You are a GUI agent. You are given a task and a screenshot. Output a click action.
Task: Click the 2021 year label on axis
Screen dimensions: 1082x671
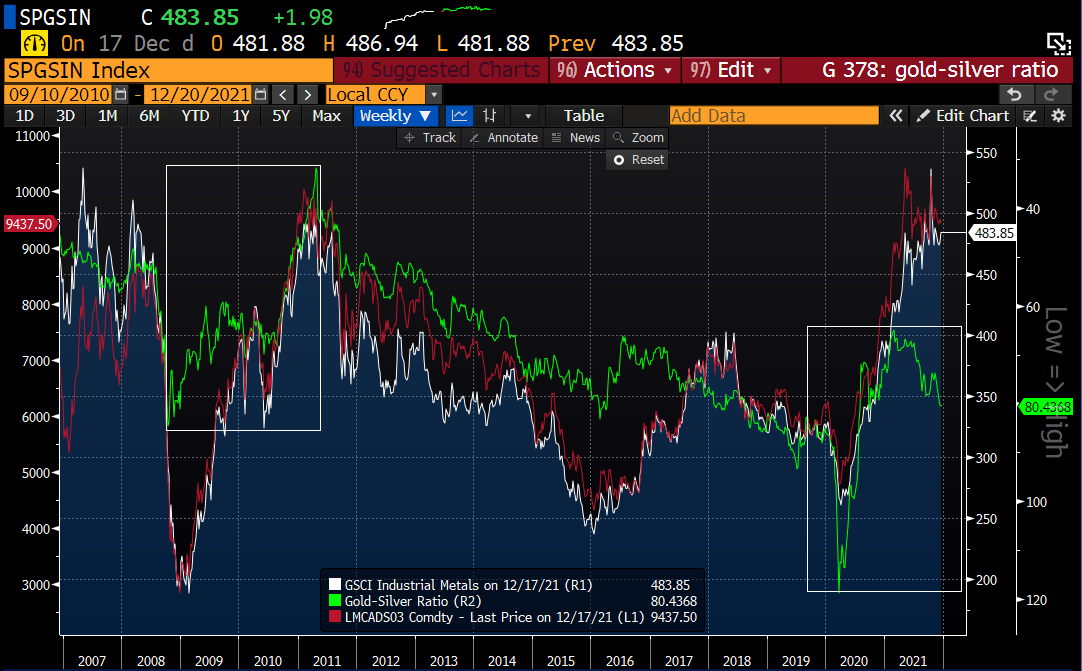(912, 661)
